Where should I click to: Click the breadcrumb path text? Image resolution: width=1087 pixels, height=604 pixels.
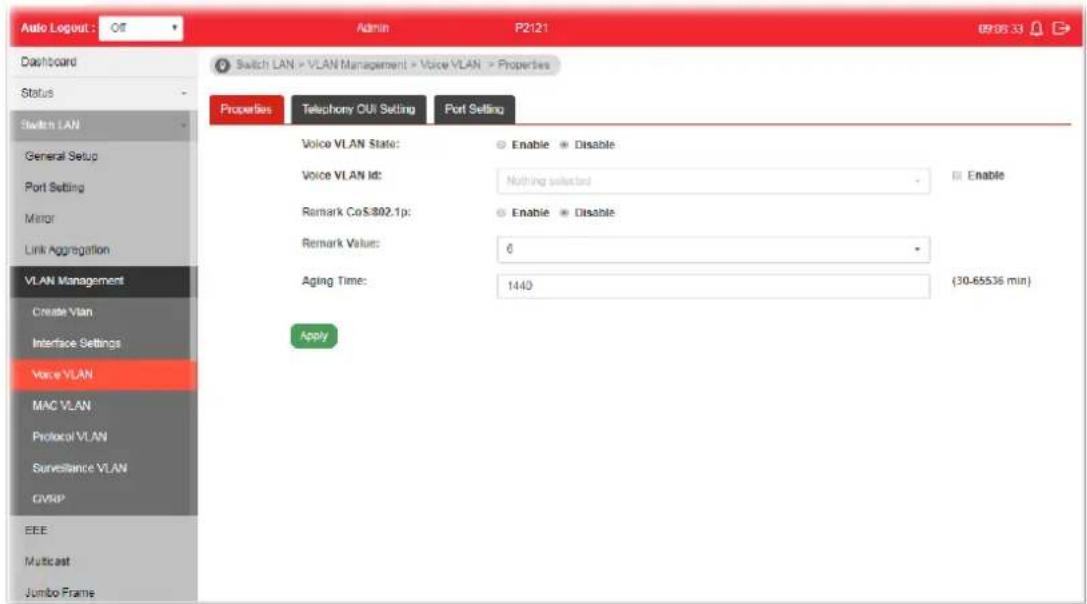393,65
